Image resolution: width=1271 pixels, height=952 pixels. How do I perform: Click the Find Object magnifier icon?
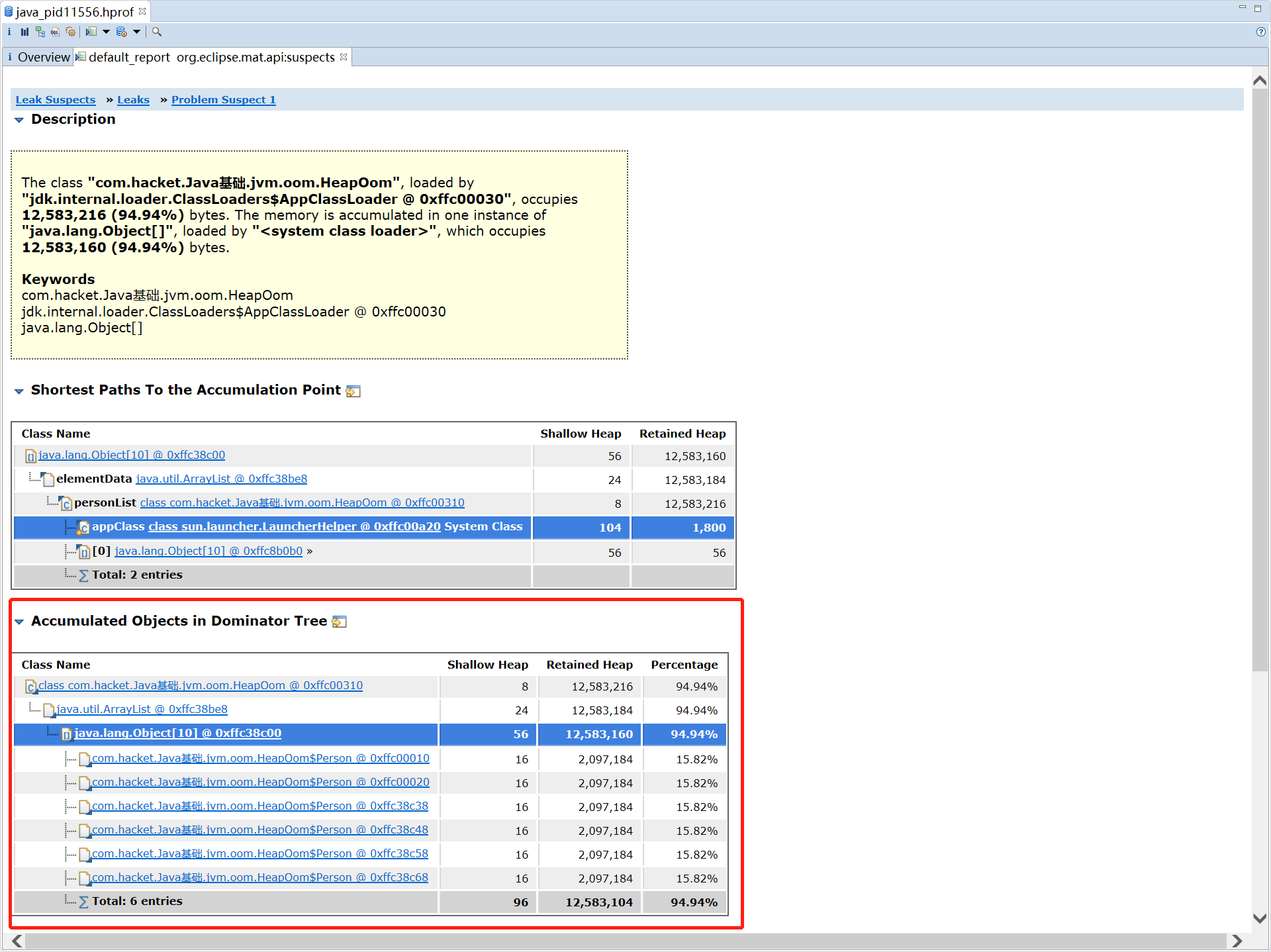coord(157,32)
